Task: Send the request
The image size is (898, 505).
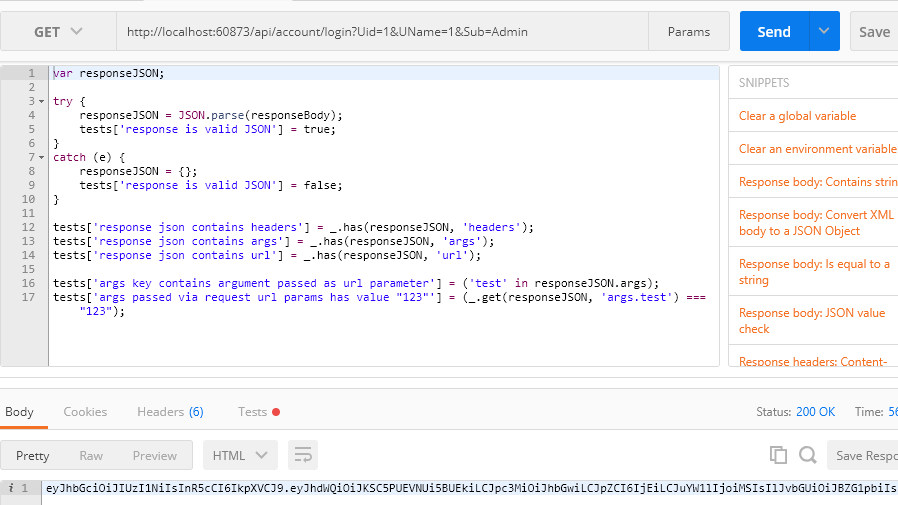Action: click(774, 31)
